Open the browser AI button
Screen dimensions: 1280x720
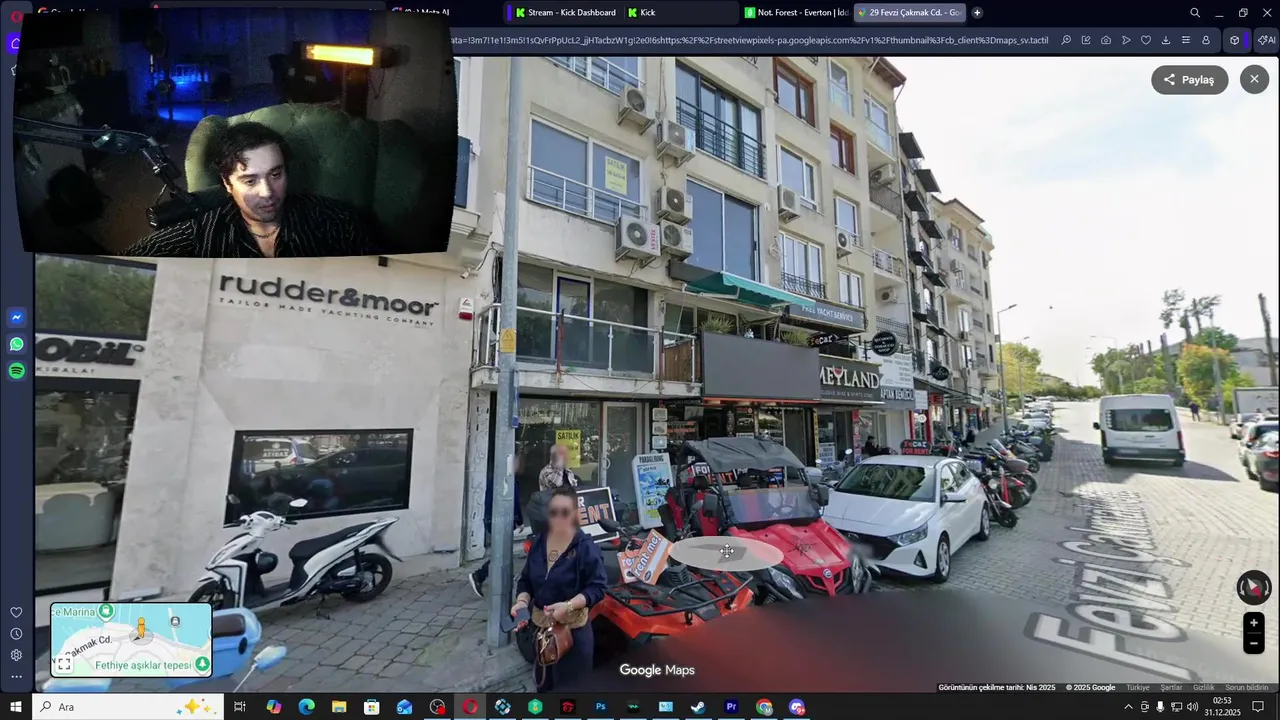(1266, 40)
